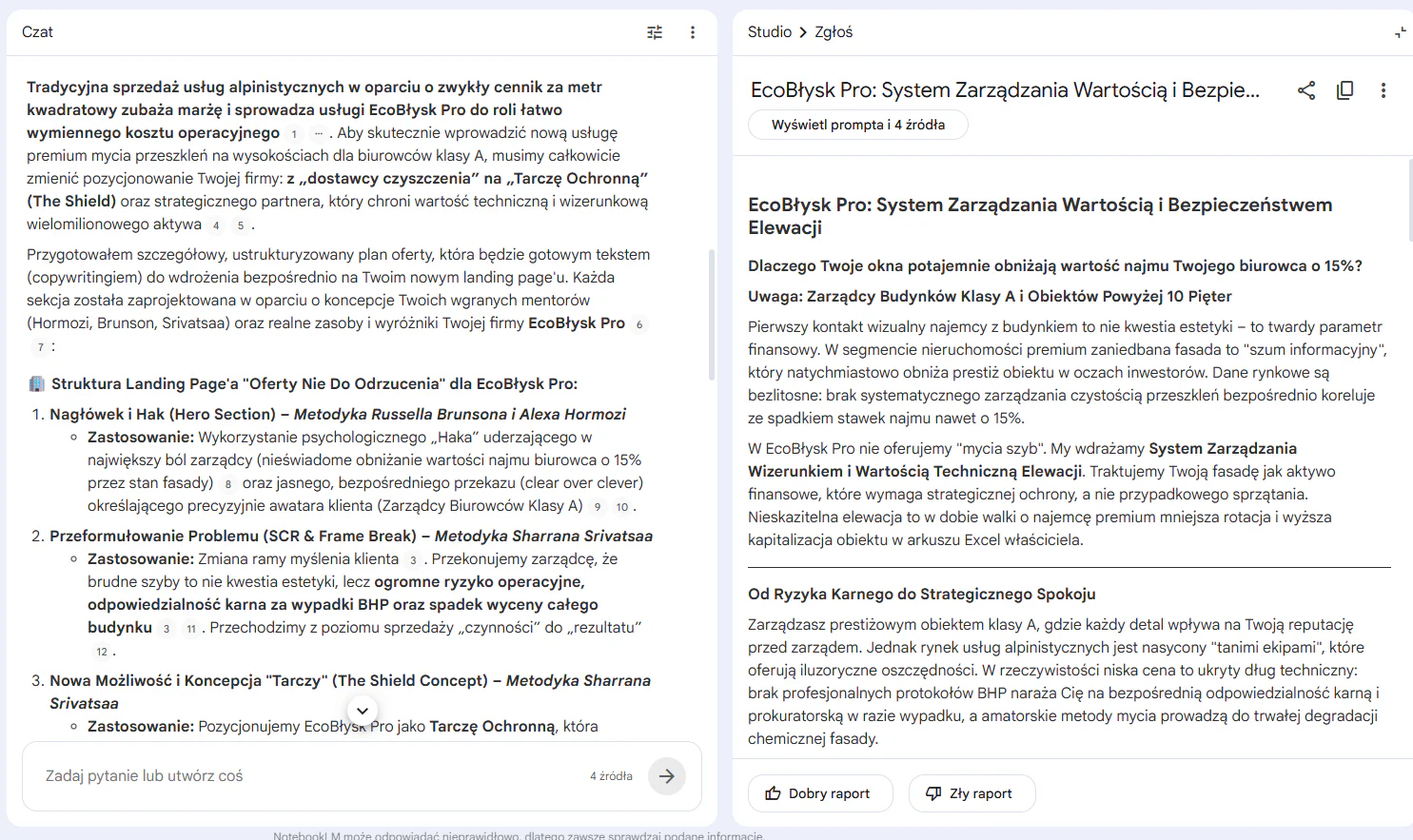This screenshot has width=1413, height=840.
Task: Open citation 9 after 'Biurowców Klasy A)'
Action: 598,507
